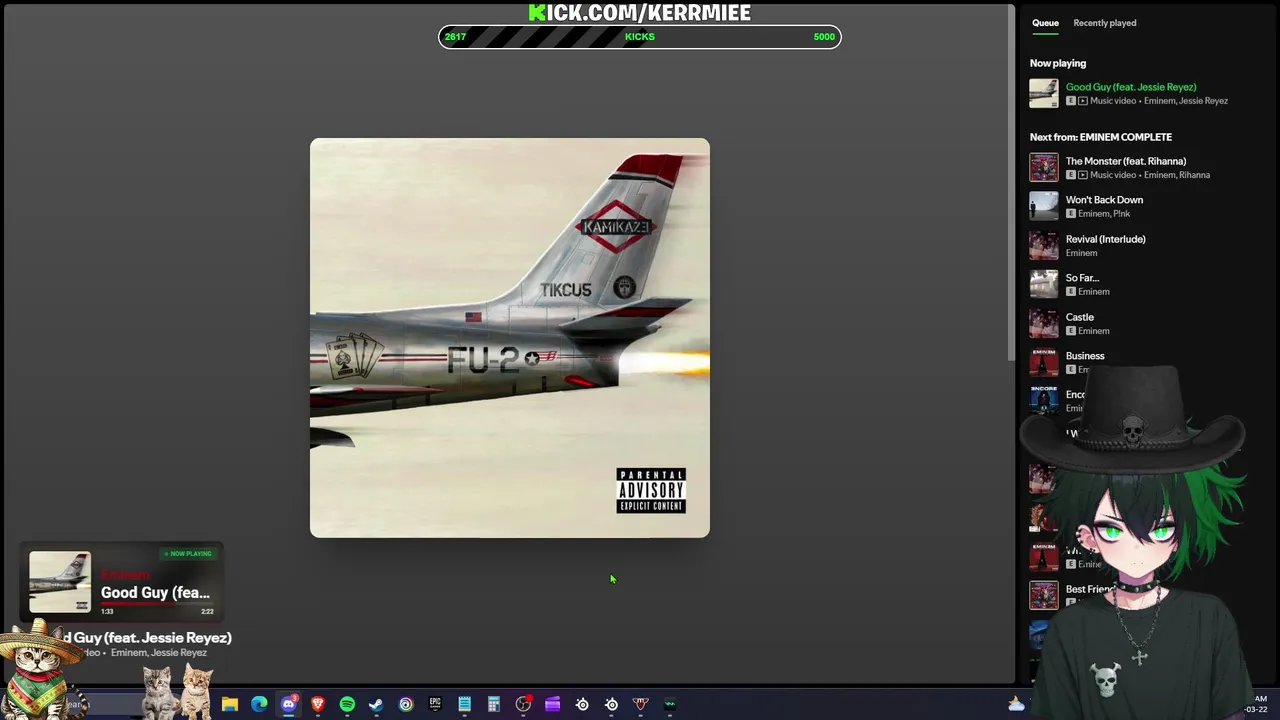Click the Explicit badge under Castle
This screenshot has height=720, width=1280.
[1070, 331]
